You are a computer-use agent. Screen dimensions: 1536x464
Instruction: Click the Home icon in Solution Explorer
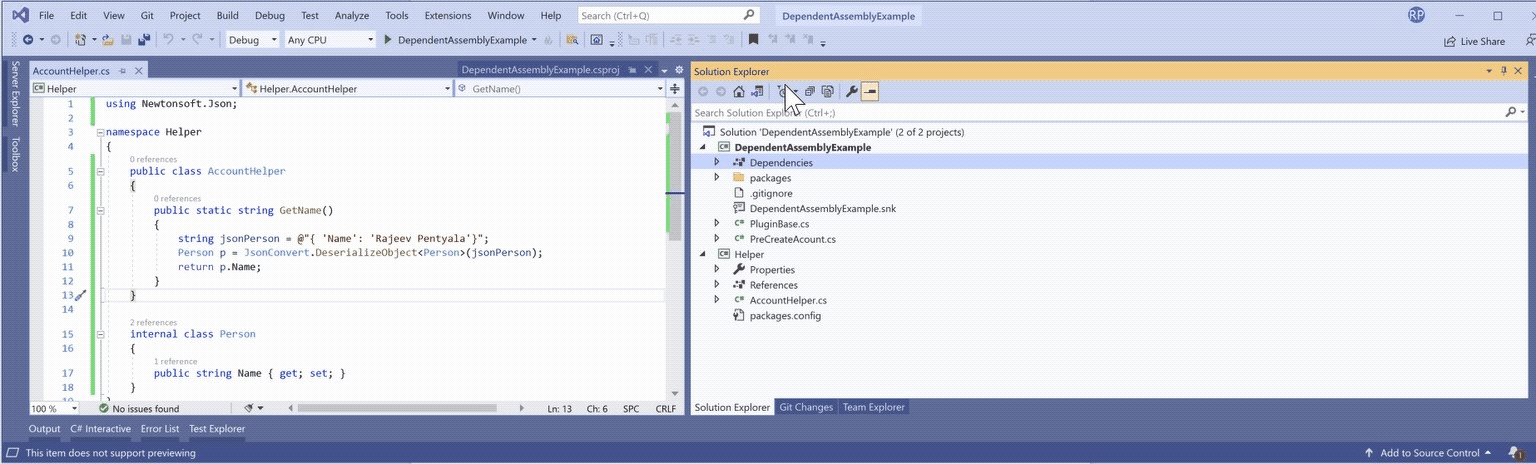pyautogui.click(x=739, y=92)
